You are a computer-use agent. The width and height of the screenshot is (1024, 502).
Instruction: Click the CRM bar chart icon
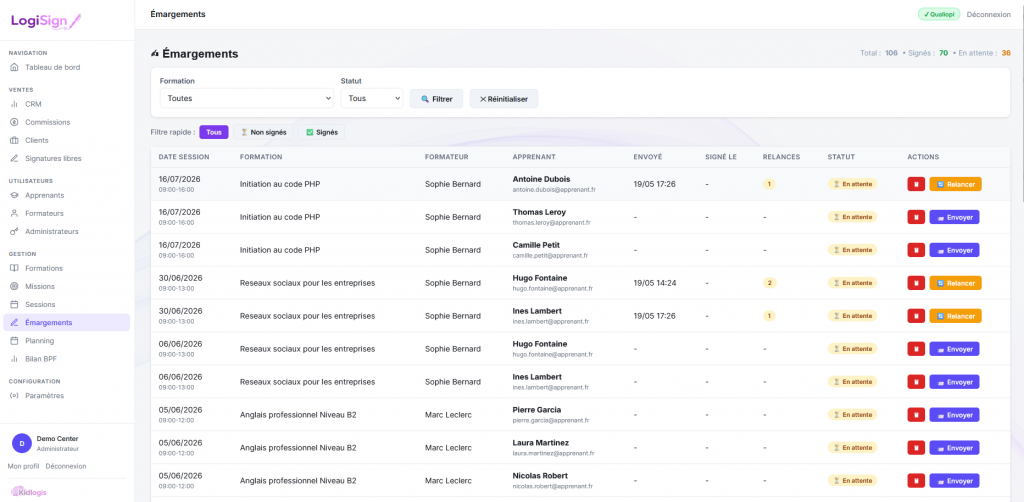[x=14, y=104]
